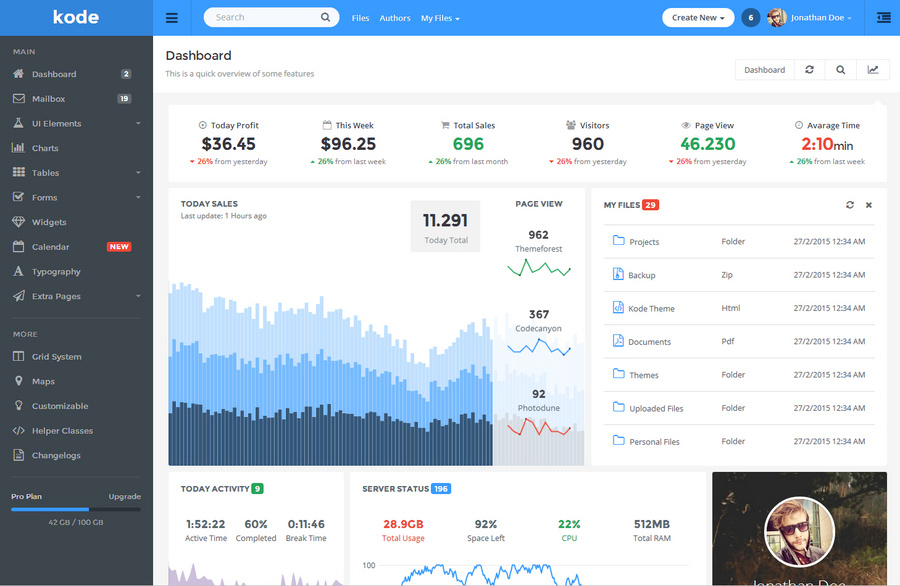The width and height of the screenshot is (900, 586).
Task: Click the Widgets diamond icon
Action: coord(18,222)
